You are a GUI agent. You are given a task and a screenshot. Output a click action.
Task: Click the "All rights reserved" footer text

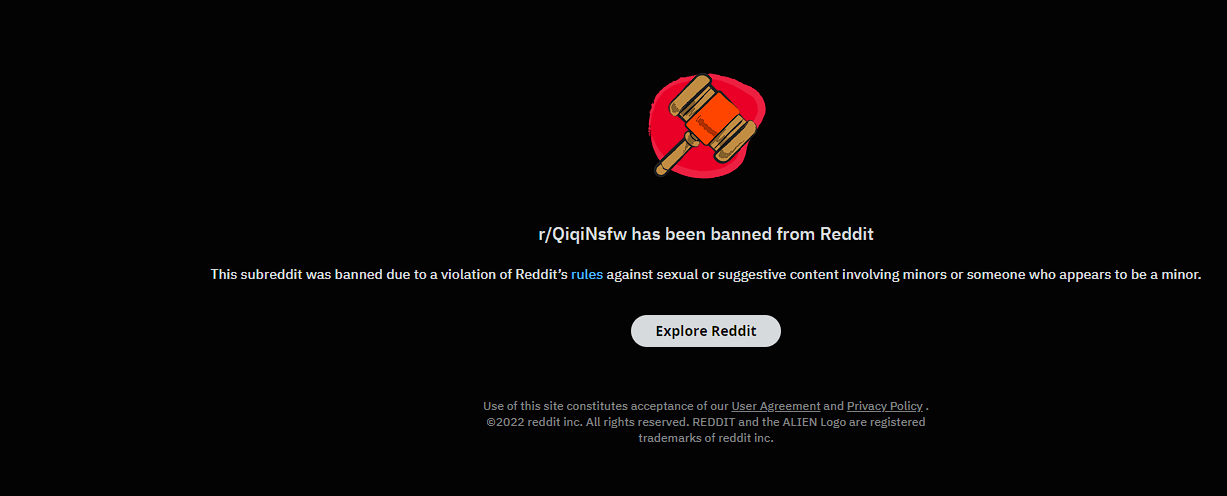[637, 422]
